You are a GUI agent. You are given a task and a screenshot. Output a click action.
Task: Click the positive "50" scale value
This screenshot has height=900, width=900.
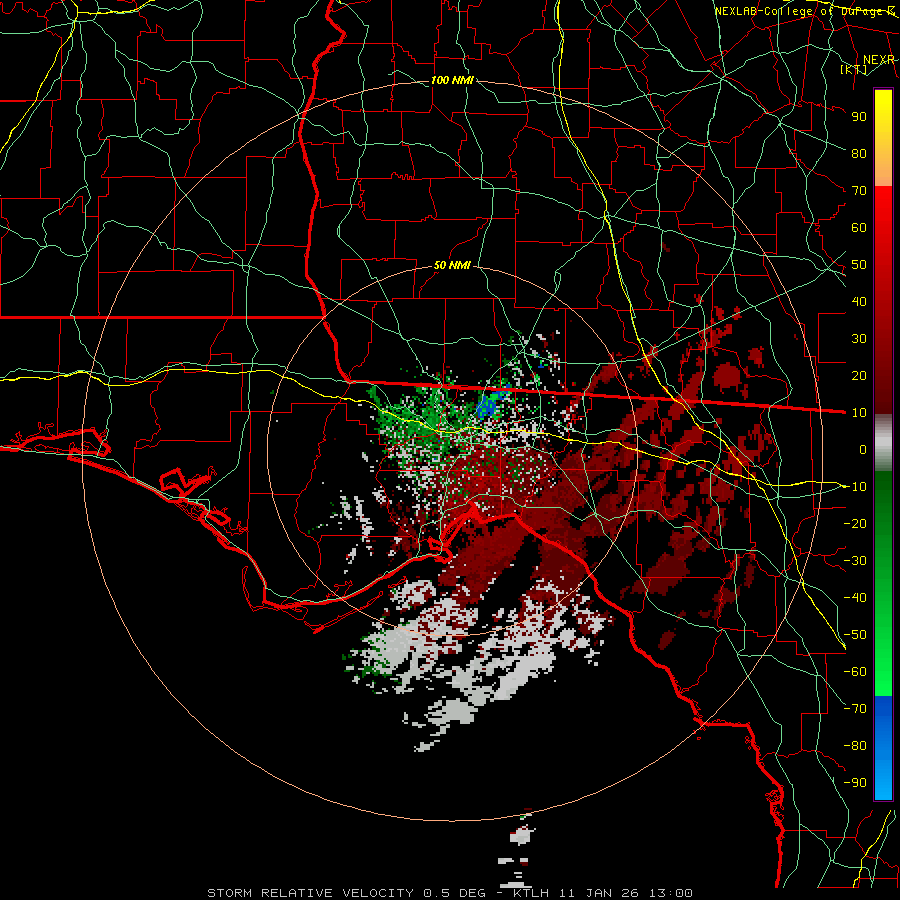(859, 265)
